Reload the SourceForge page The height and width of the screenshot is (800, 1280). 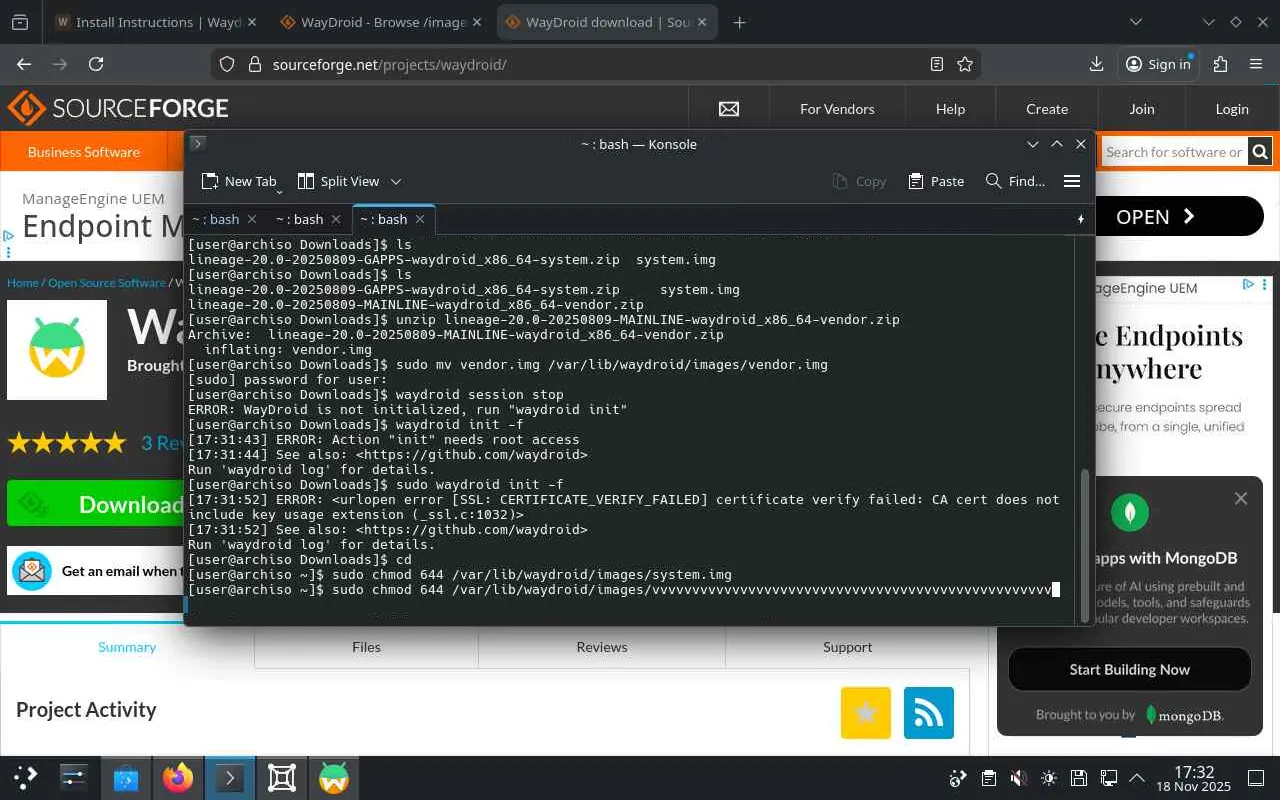[96, 64]
